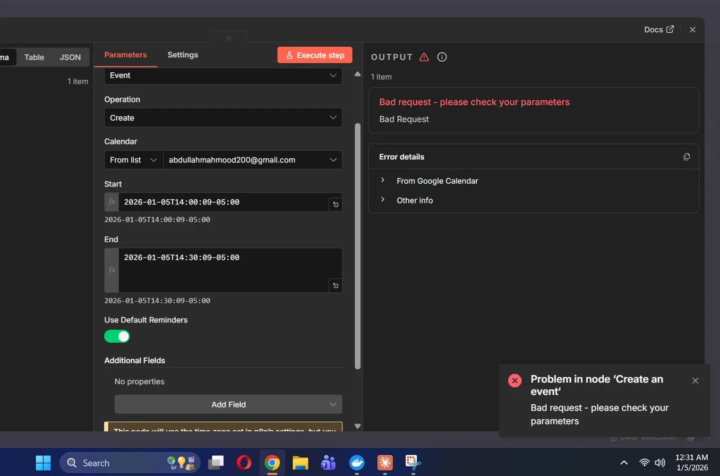Toggle fx expression mode for End
Screen dimensions: 720x476
[112, 270]
